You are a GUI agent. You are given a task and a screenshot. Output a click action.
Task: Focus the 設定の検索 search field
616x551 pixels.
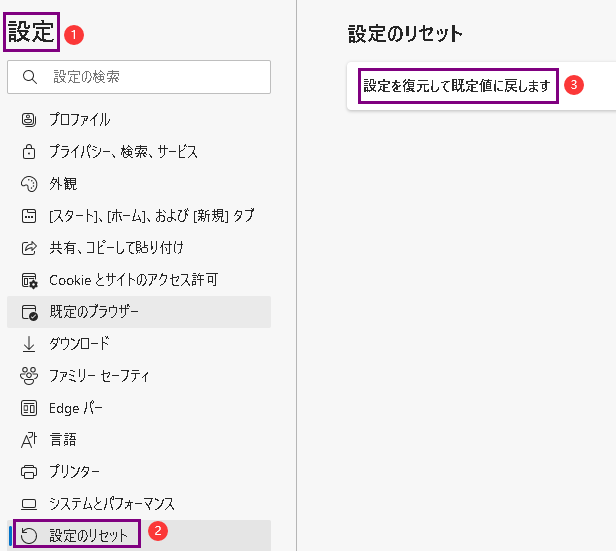pyautogui.click(x=150, y=76)
